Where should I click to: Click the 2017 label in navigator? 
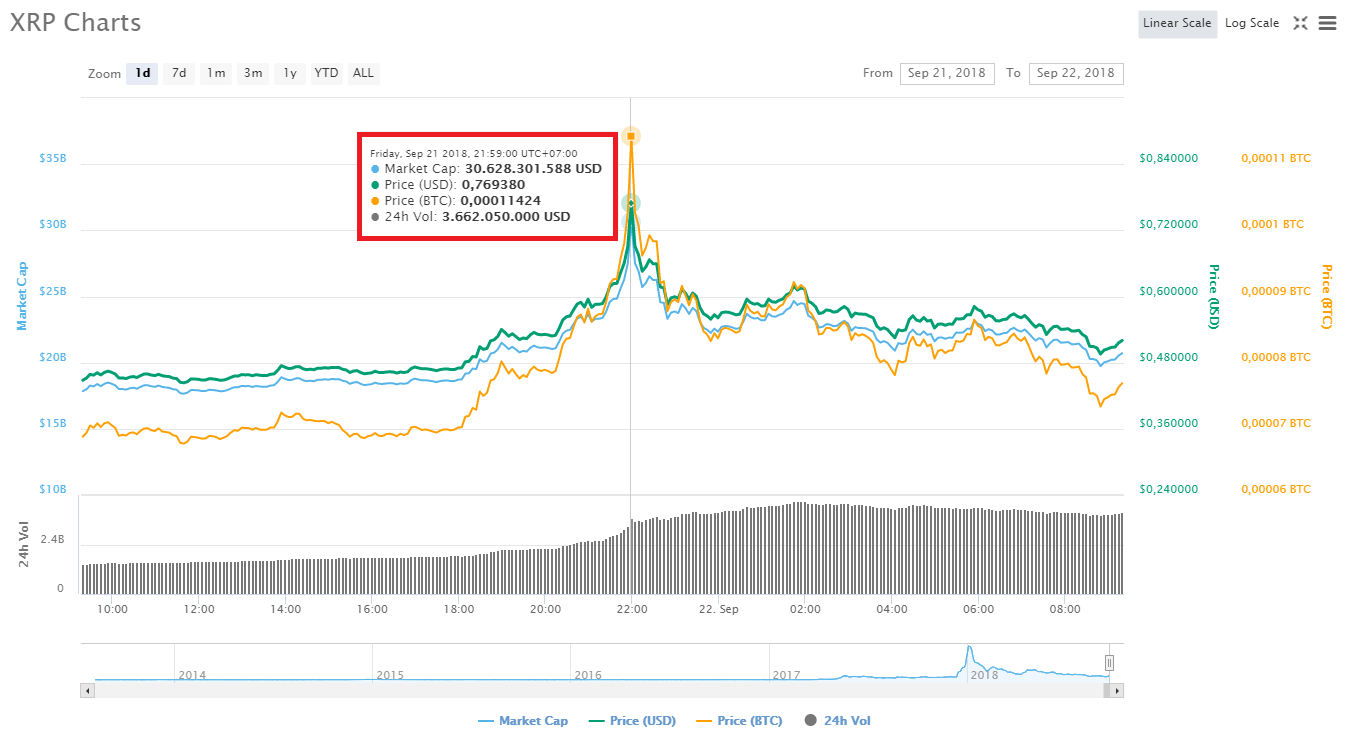coord(786,675)
